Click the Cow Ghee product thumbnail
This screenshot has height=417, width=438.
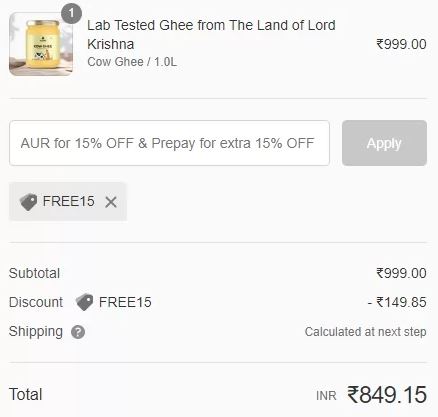pos(41,44)
